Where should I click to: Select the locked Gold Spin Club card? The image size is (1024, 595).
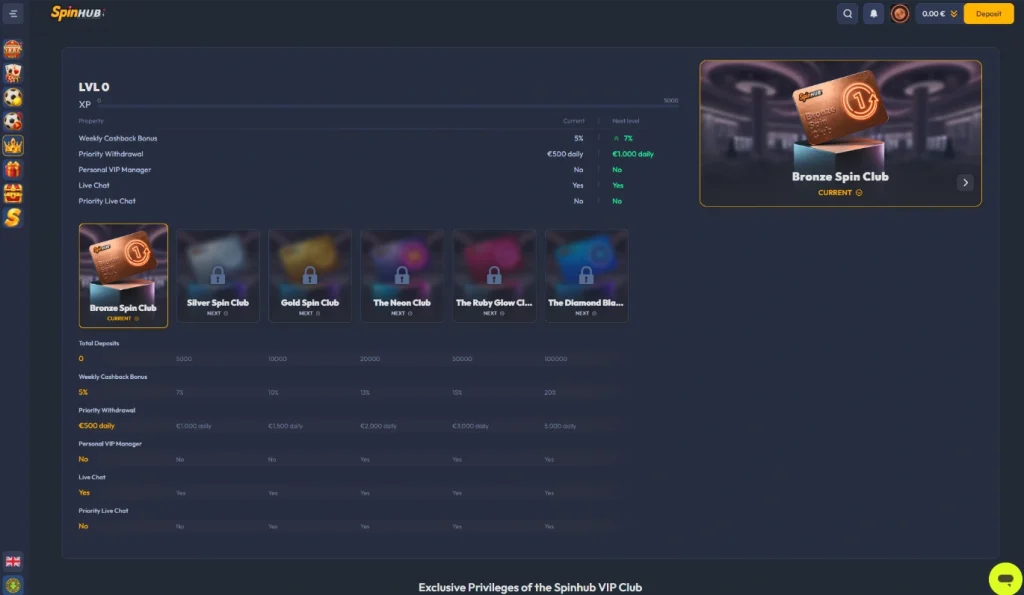click(x=310, y=276)
